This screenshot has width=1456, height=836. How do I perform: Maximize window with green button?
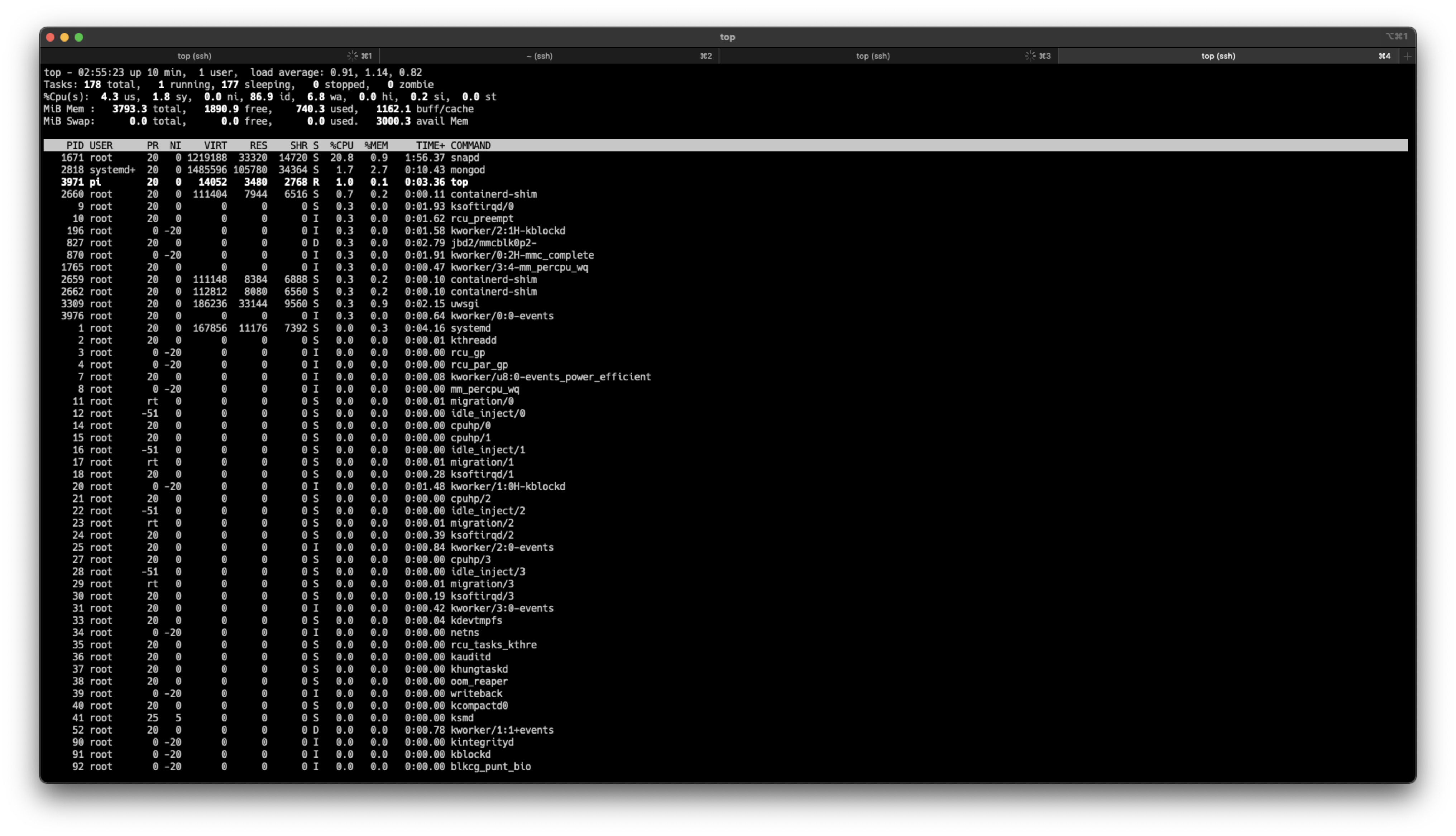coord(79,37)
